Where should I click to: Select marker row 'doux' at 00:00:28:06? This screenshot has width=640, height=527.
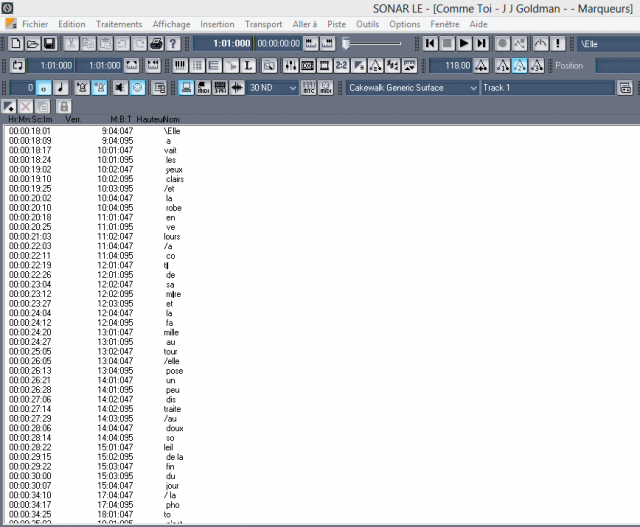click(96, 428)
